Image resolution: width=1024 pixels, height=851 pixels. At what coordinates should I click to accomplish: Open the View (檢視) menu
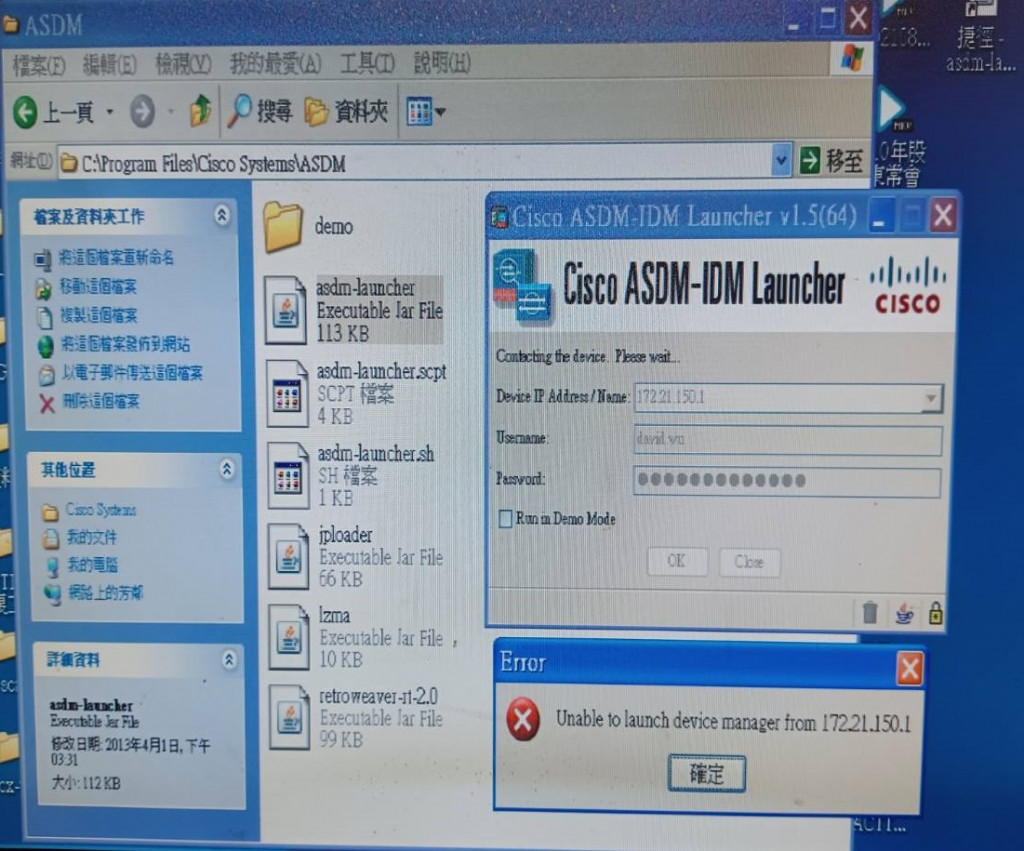click(183, 64)
